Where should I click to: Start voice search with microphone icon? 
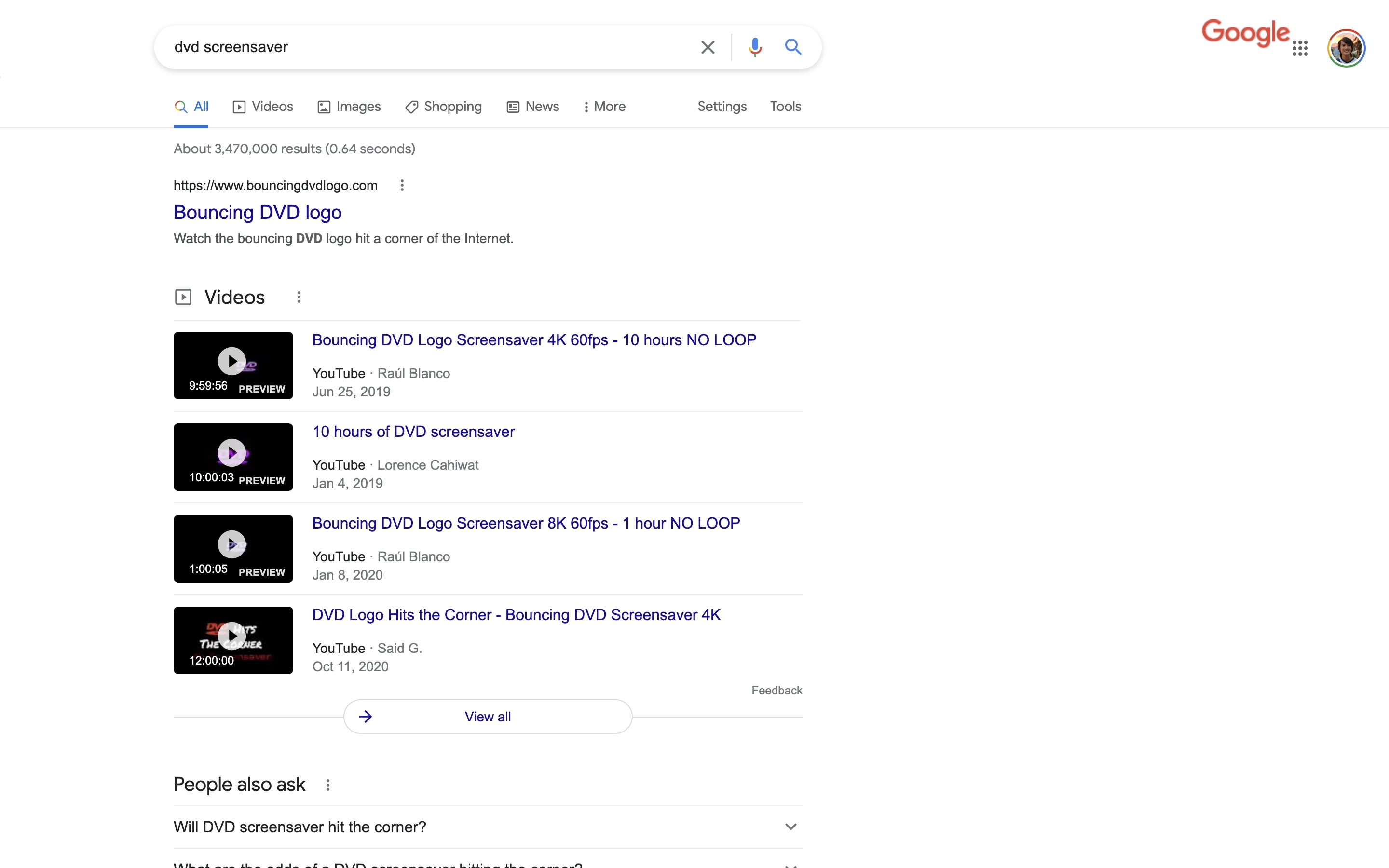click(755, 47)
